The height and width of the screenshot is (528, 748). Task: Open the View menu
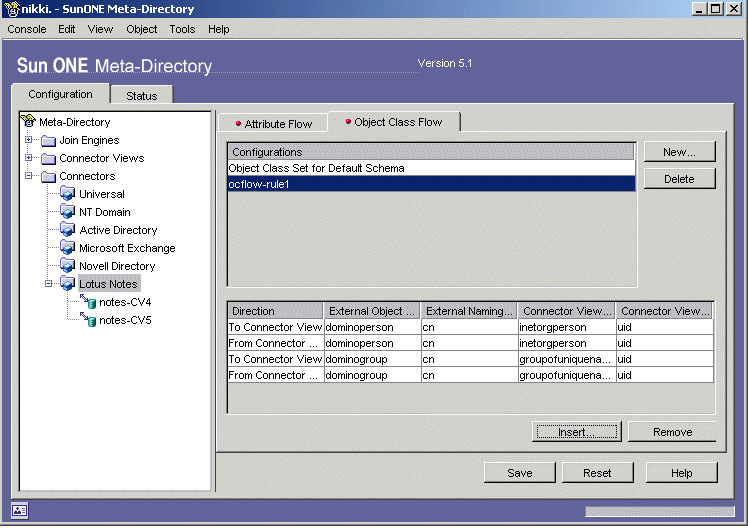tap(100, 29)
